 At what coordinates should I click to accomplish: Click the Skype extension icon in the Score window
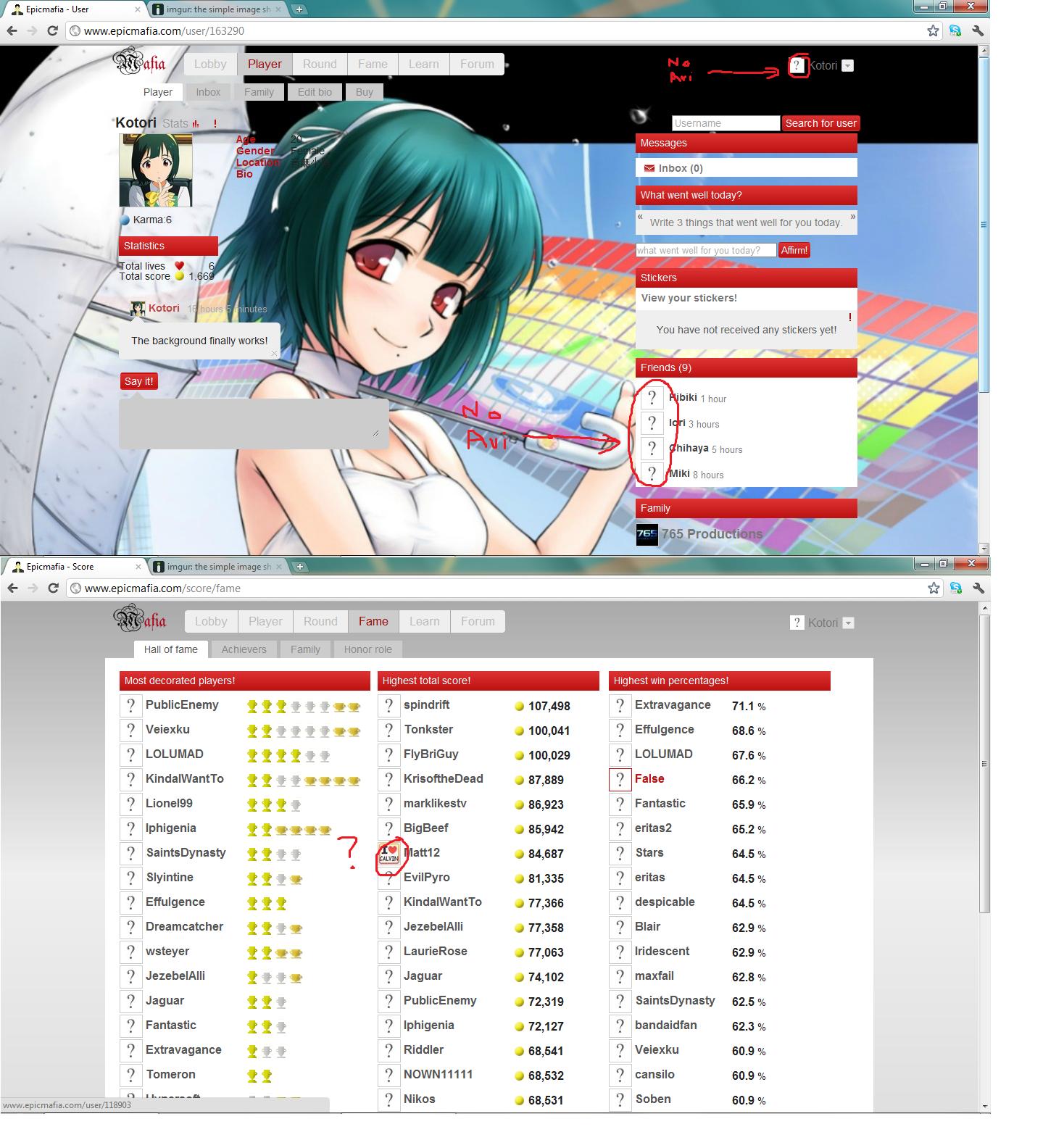[x=955, y=588]
